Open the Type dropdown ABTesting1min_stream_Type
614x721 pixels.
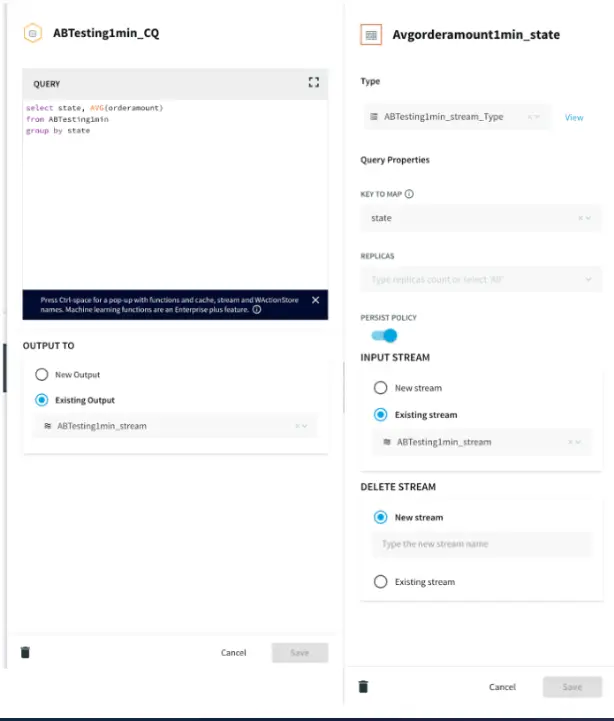point(456,117)
